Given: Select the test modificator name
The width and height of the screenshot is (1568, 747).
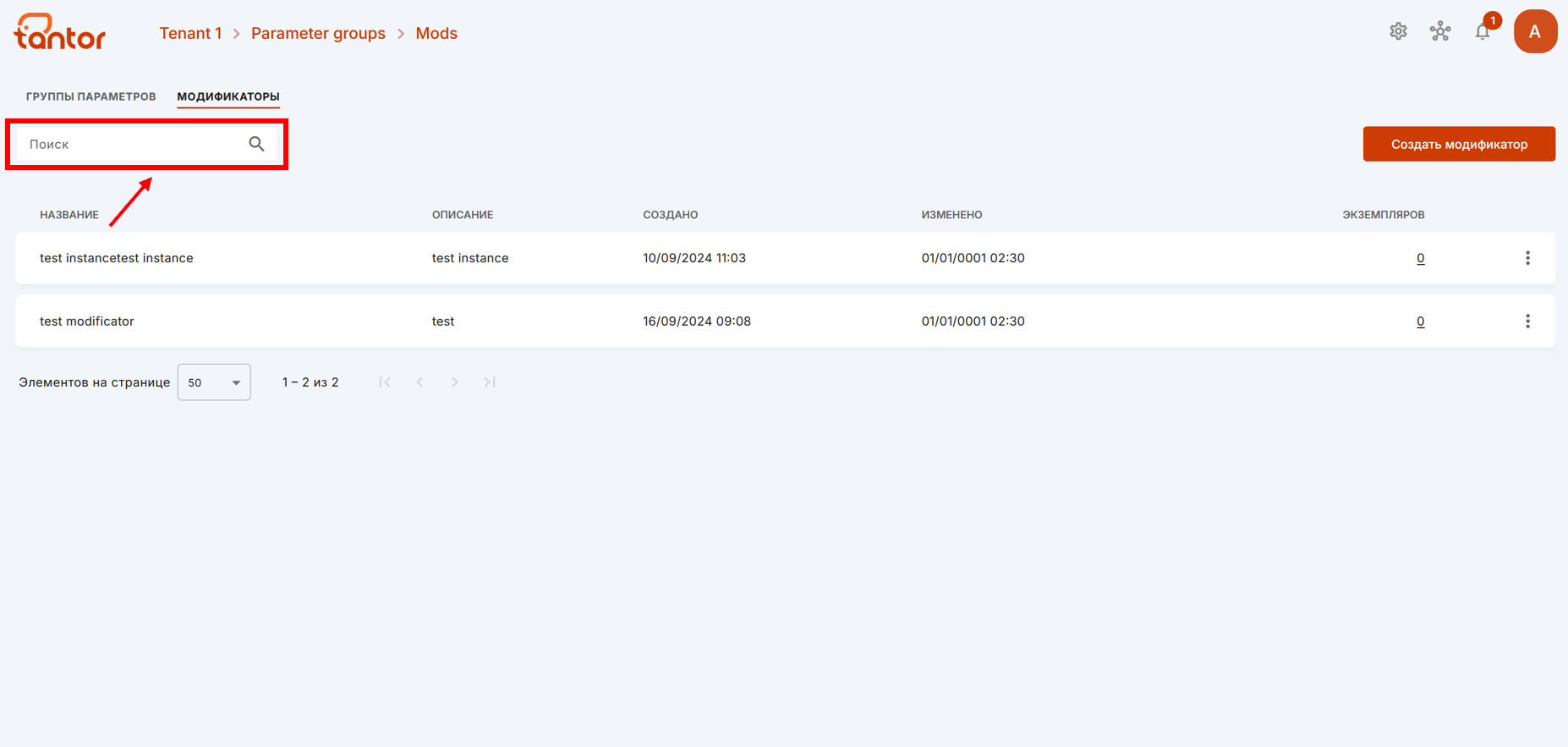Looking at the screenshot, I should pos(87,321).
